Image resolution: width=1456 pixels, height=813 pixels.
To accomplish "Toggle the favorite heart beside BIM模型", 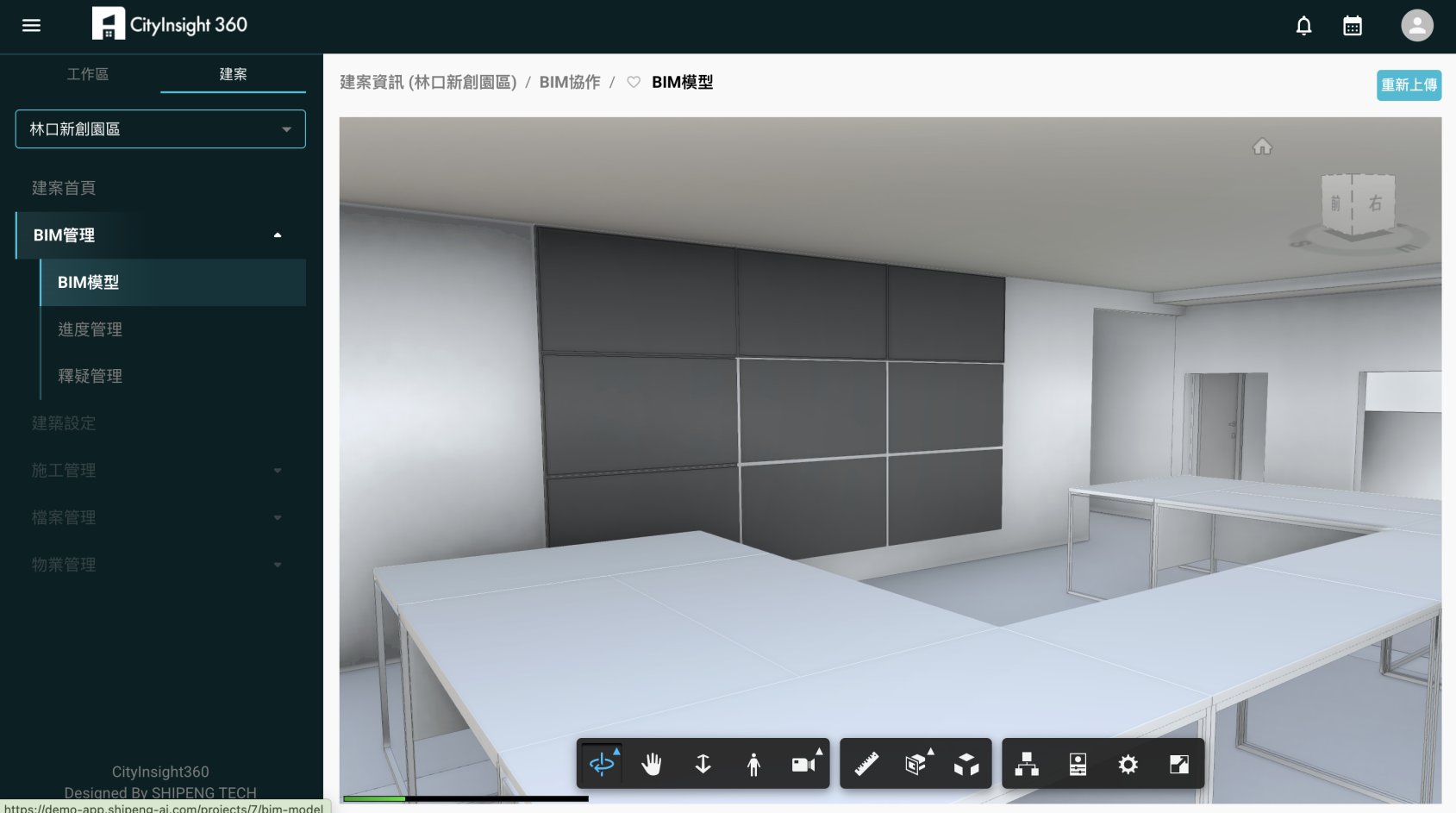I will pyautogui.click(x=634, y=82).
